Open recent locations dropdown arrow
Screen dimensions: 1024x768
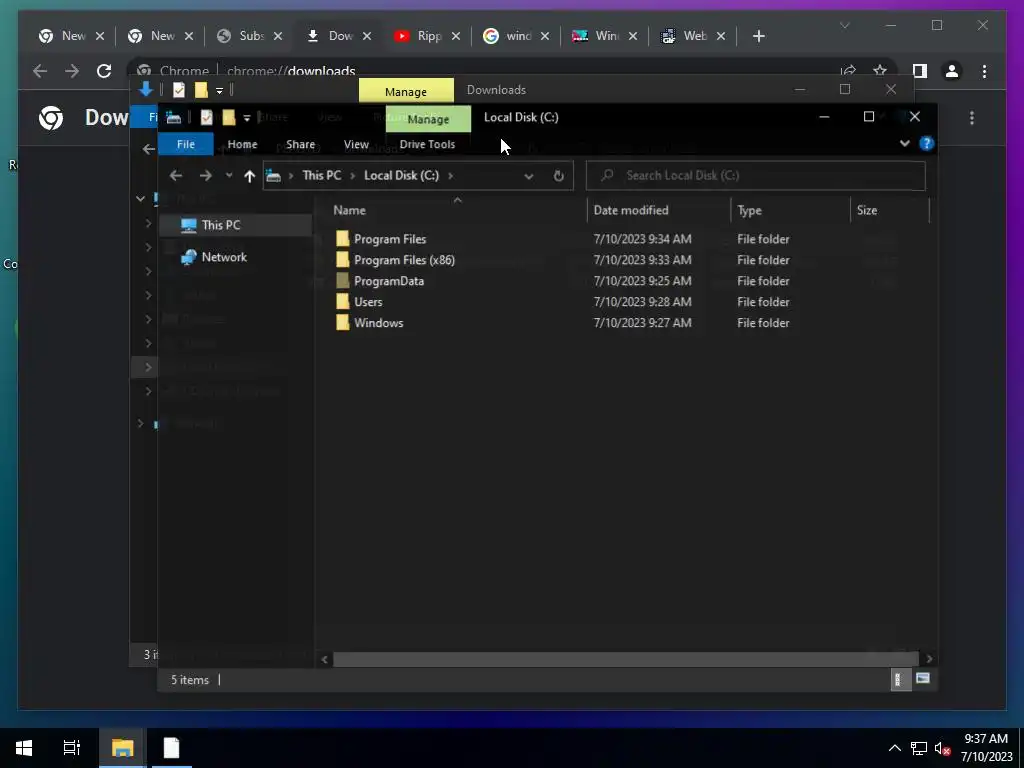click(x=229, y=175)
